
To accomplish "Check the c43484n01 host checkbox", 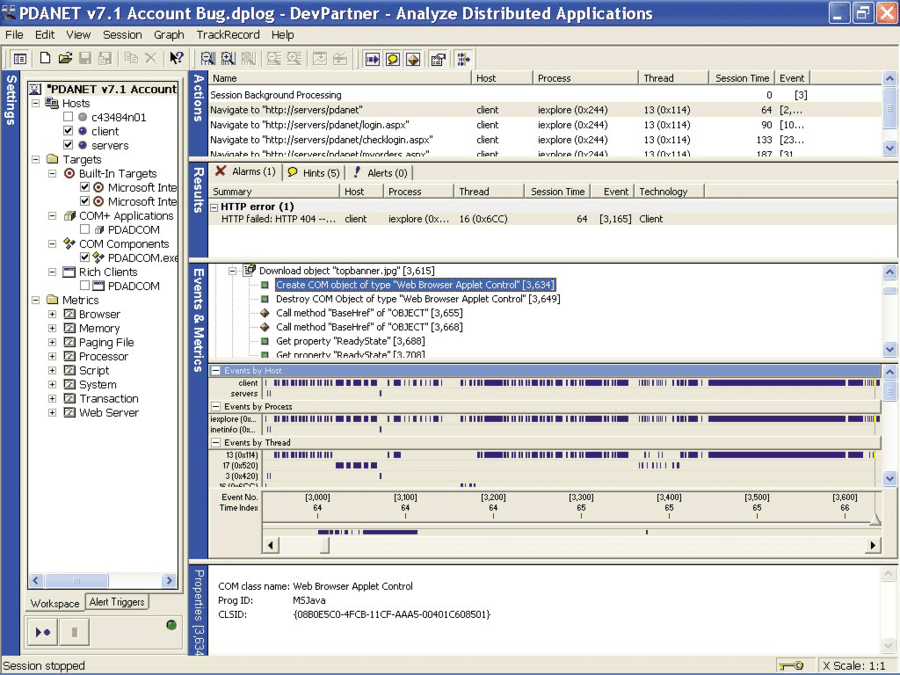I will tap(68, 117).
